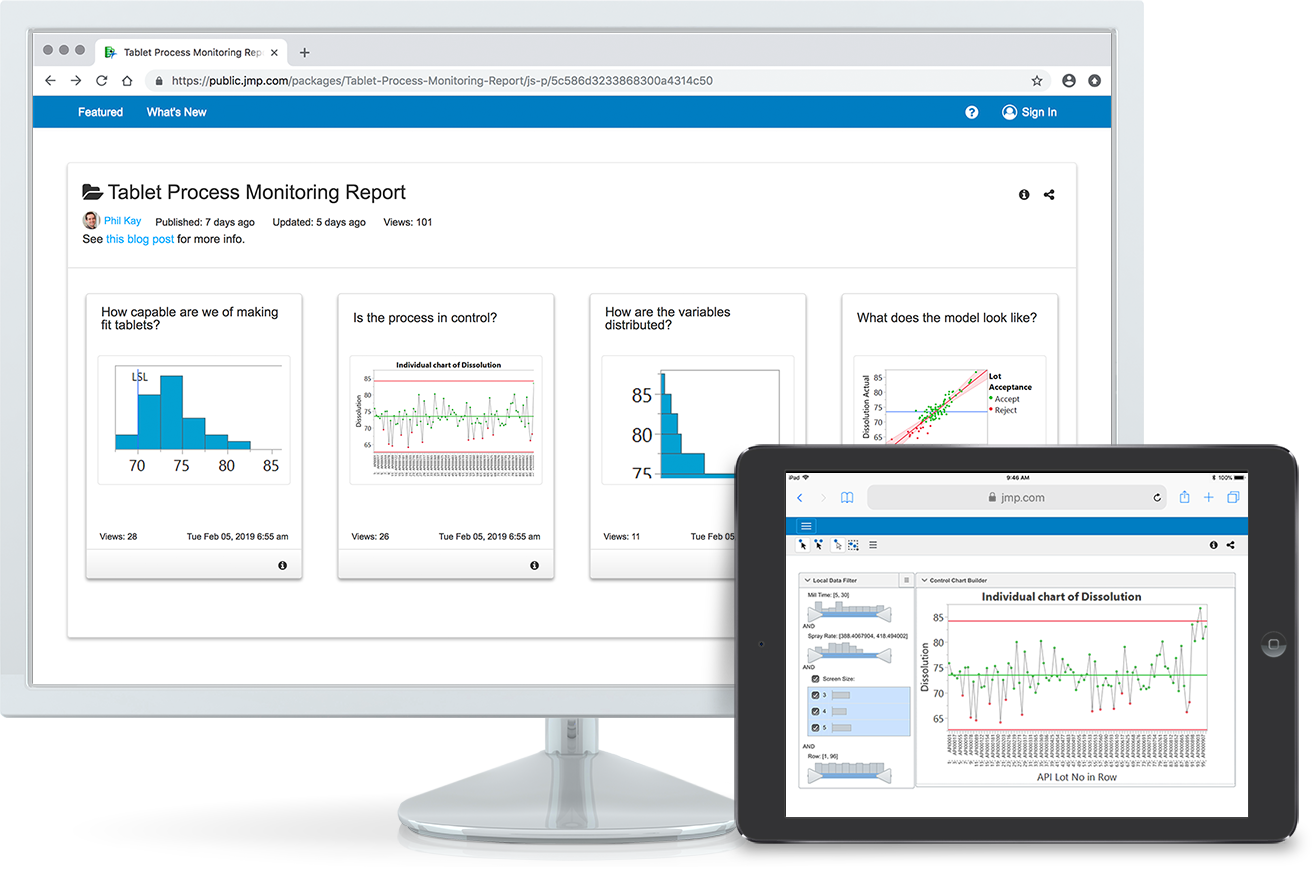Viewport: 1312px width, 887px height.
Task: Open the Lot Acceptance model plot thumbnail
Action: tap(949, 402)
